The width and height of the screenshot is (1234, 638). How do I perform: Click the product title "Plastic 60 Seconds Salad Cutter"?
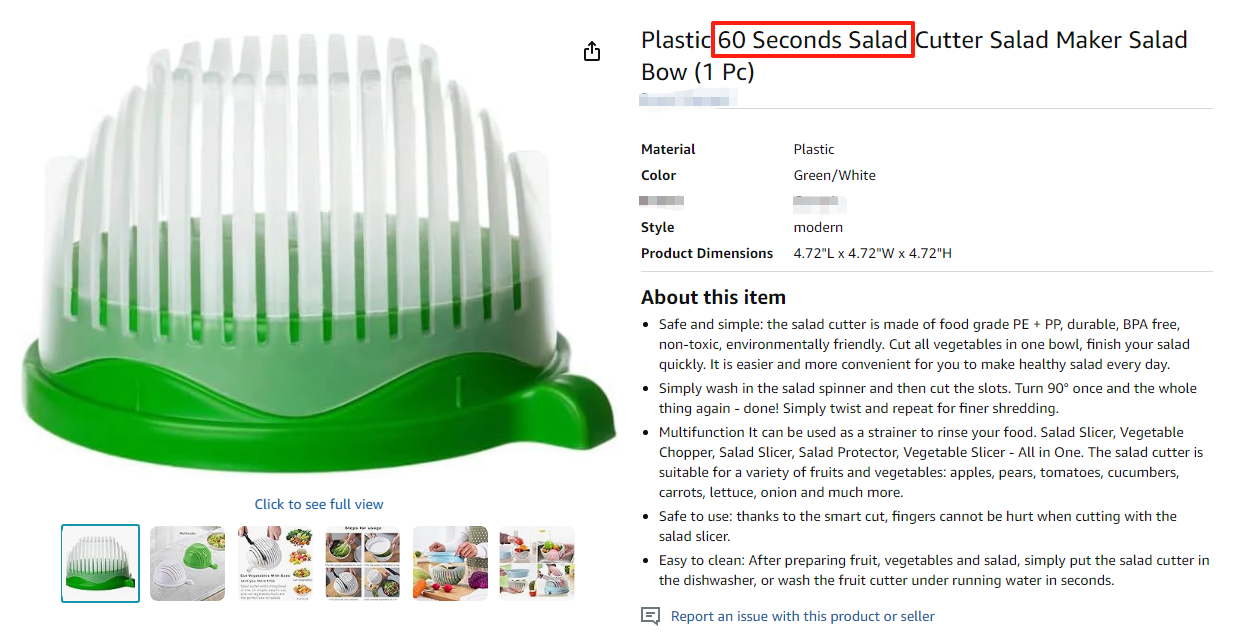coord(913,55)
